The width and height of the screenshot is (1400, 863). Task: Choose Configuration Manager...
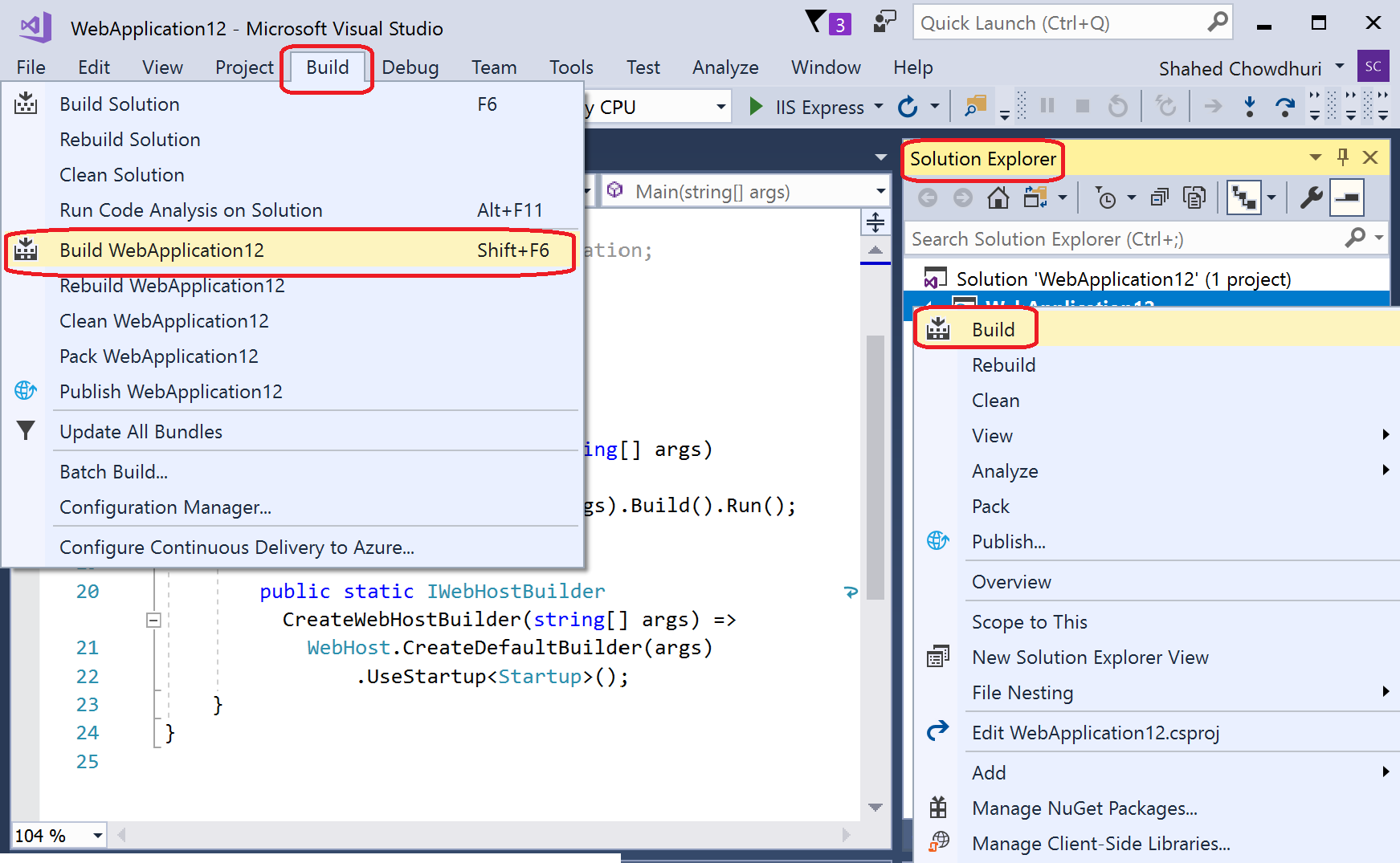pos(292,507)
